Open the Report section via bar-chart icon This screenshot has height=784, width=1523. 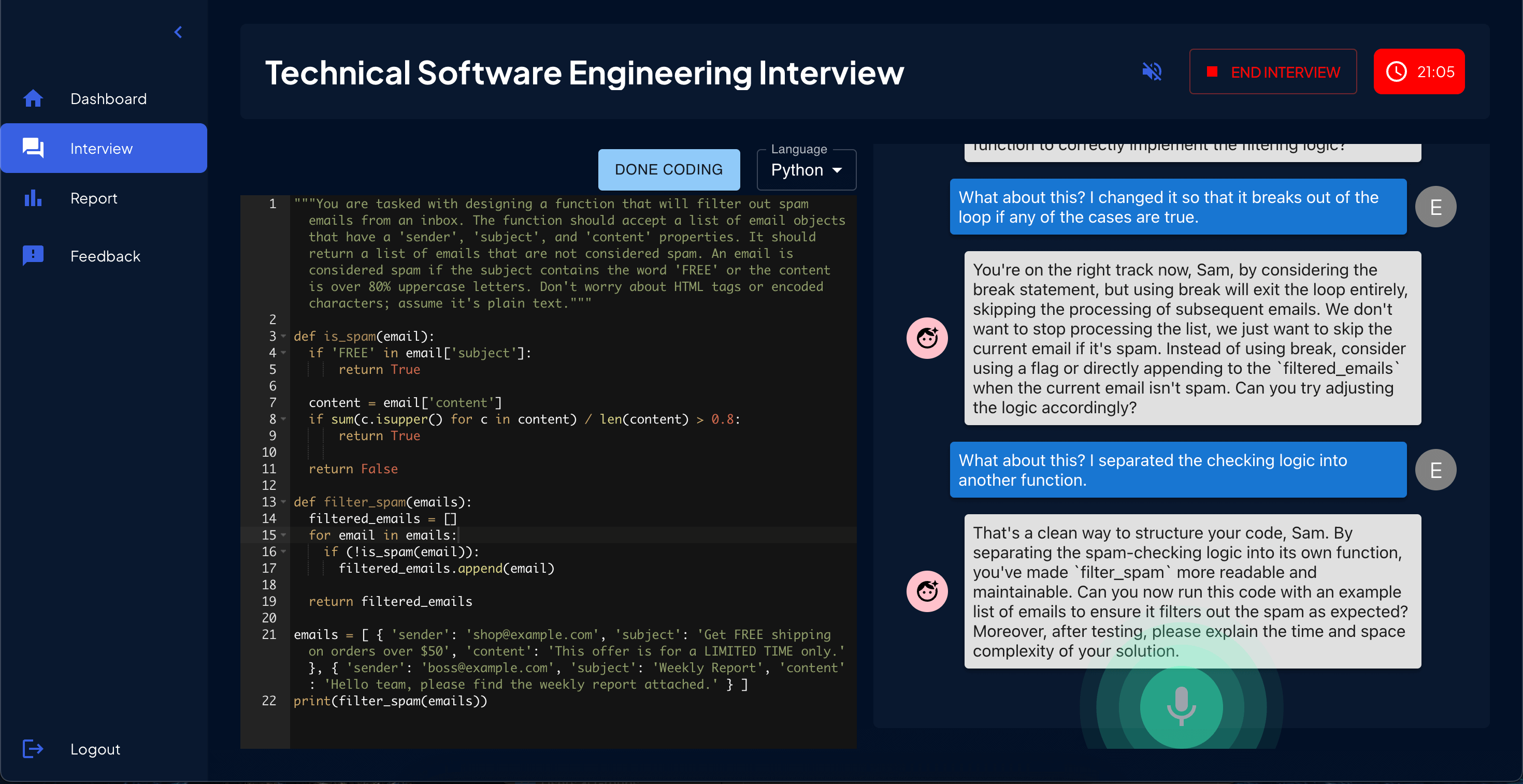point(33,198)
